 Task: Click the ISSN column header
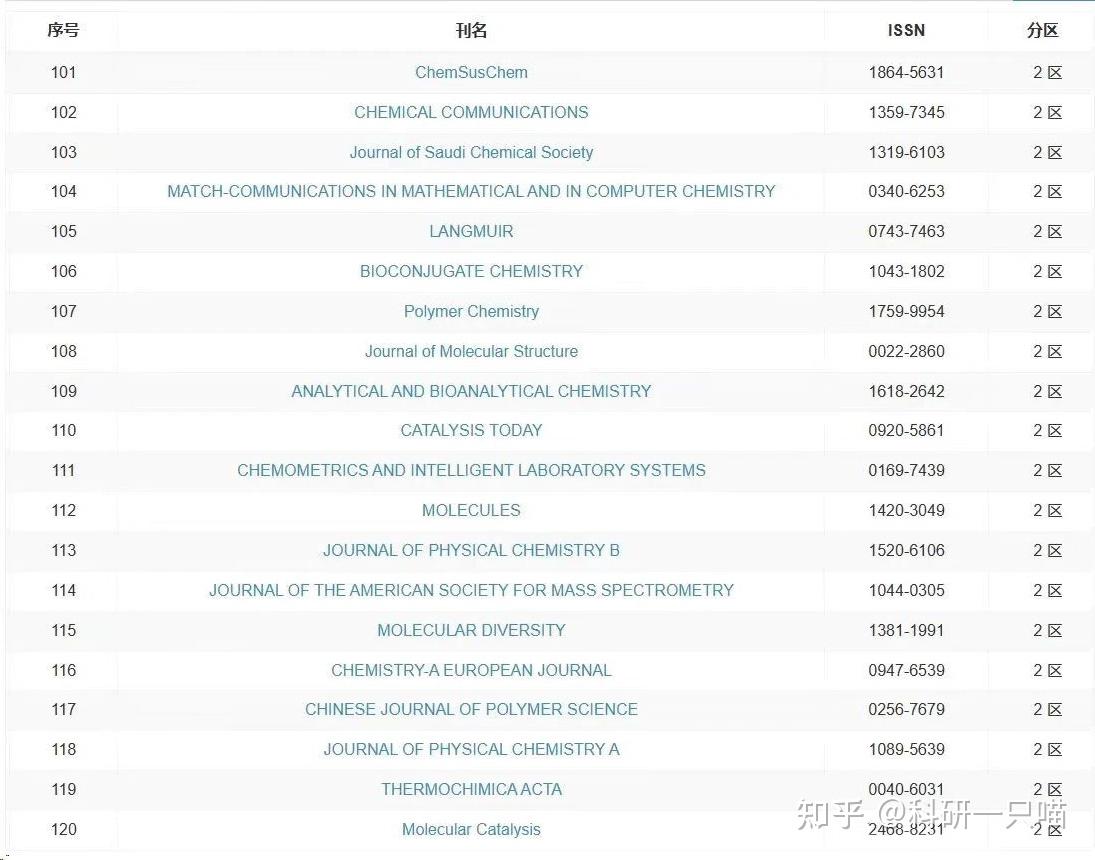[906, 30]
